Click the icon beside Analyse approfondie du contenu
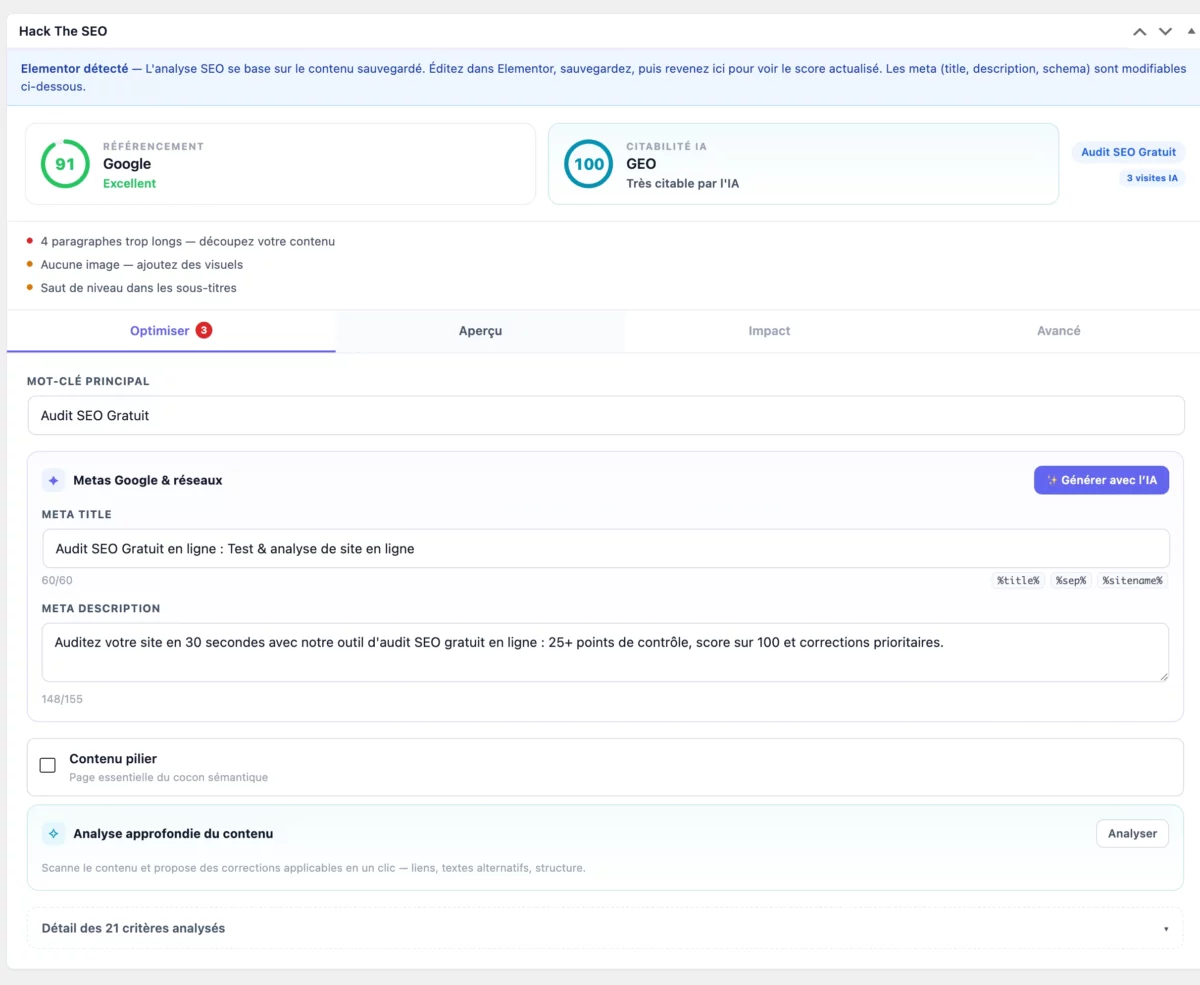This screenshot has width=1200, height=985. [53, 833]
